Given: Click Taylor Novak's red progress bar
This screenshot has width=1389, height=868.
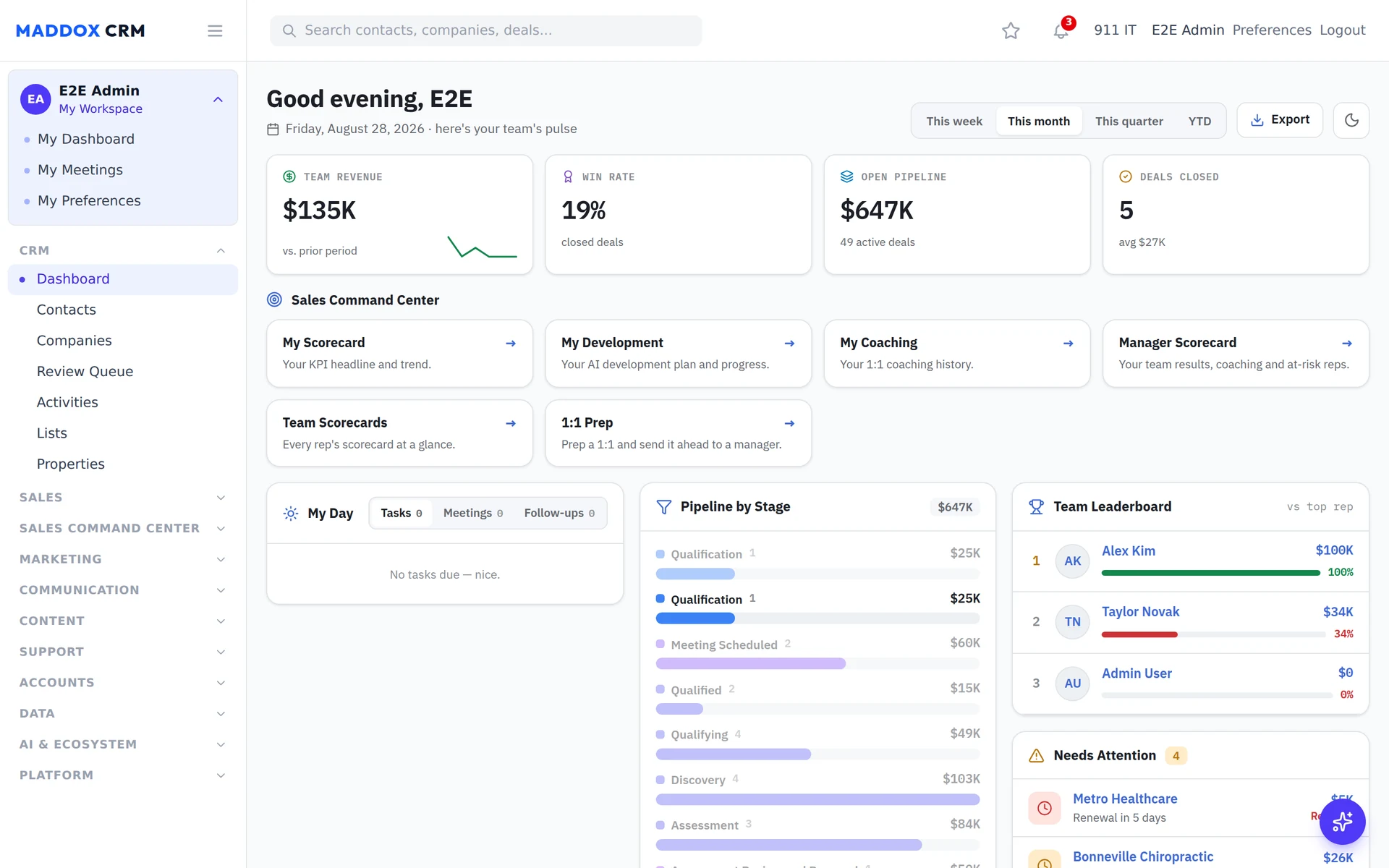Looking at the screenshot, I should click(x=1139, y=634).
